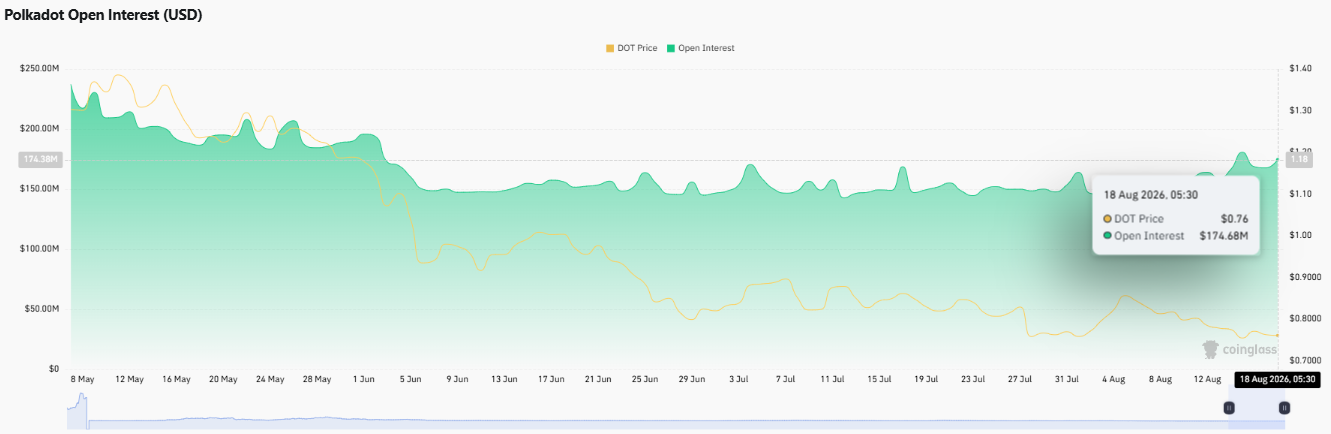Image resolution: width=1331 pixels, height=434 pixels.
Task: Click the 29 Jun date label
Action: coord(692,380)
